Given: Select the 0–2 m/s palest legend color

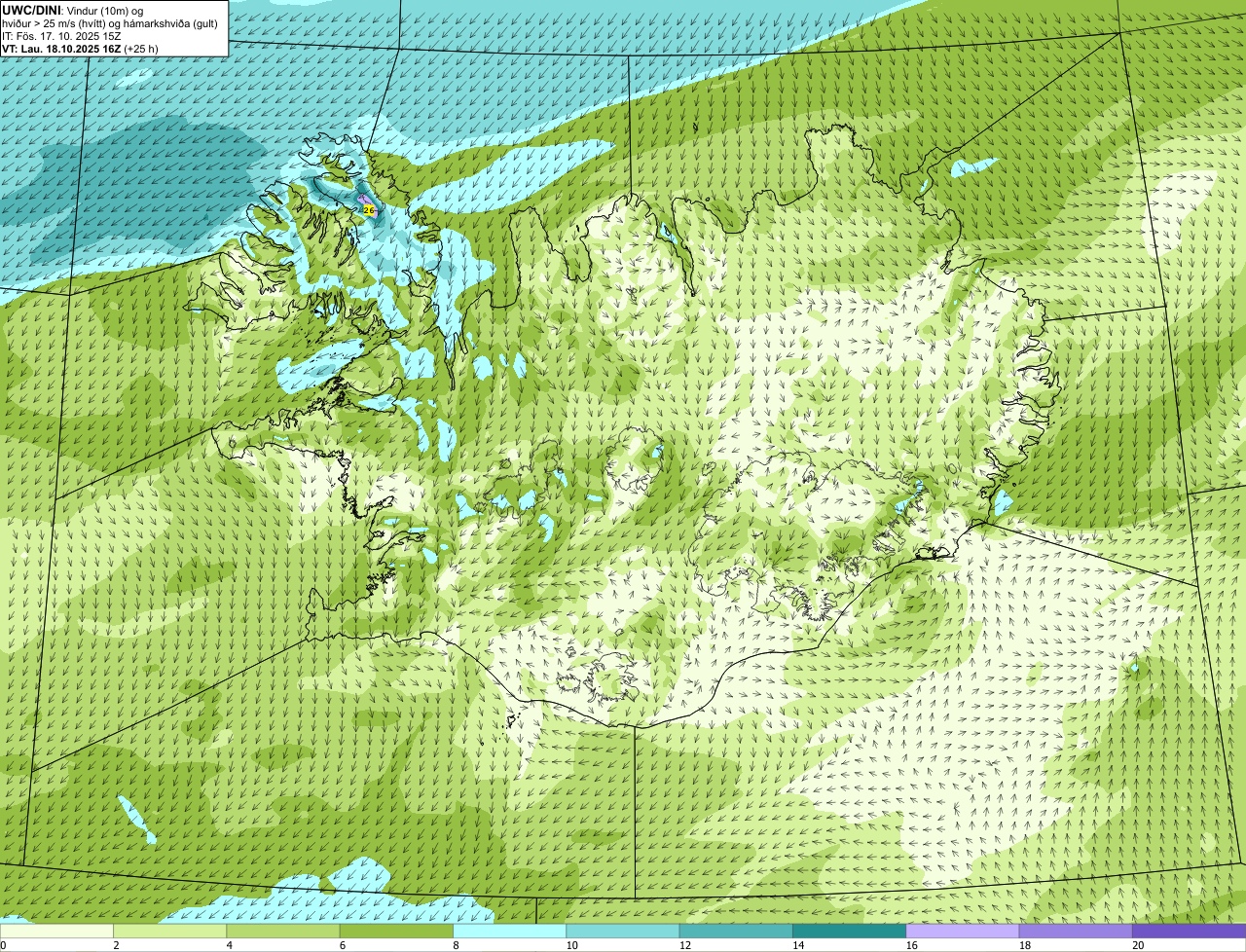Looking at the screenshot, I should (x=56, y=931).
